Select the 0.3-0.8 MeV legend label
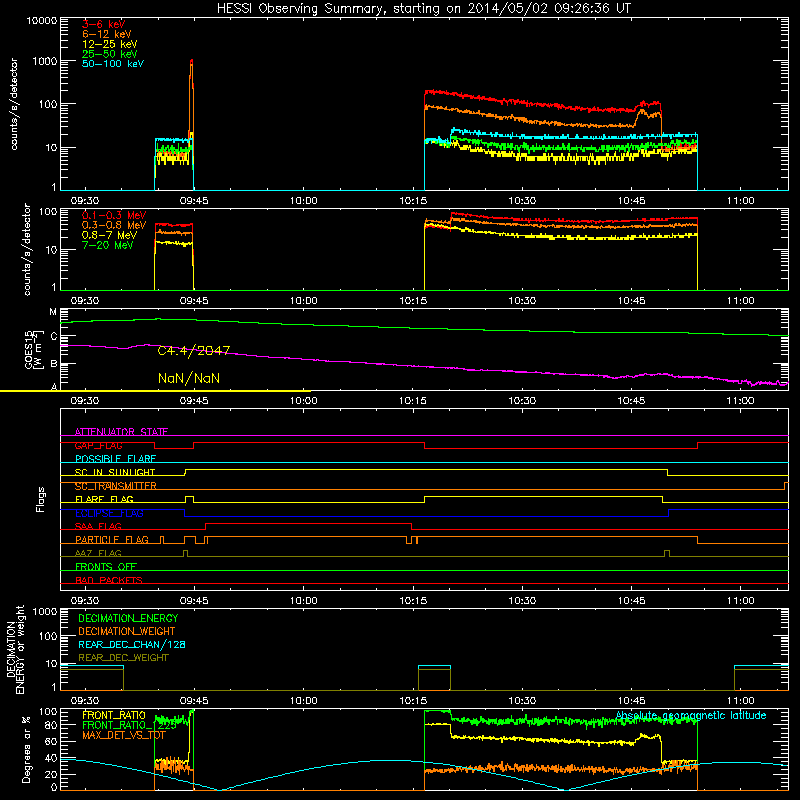 114,225
